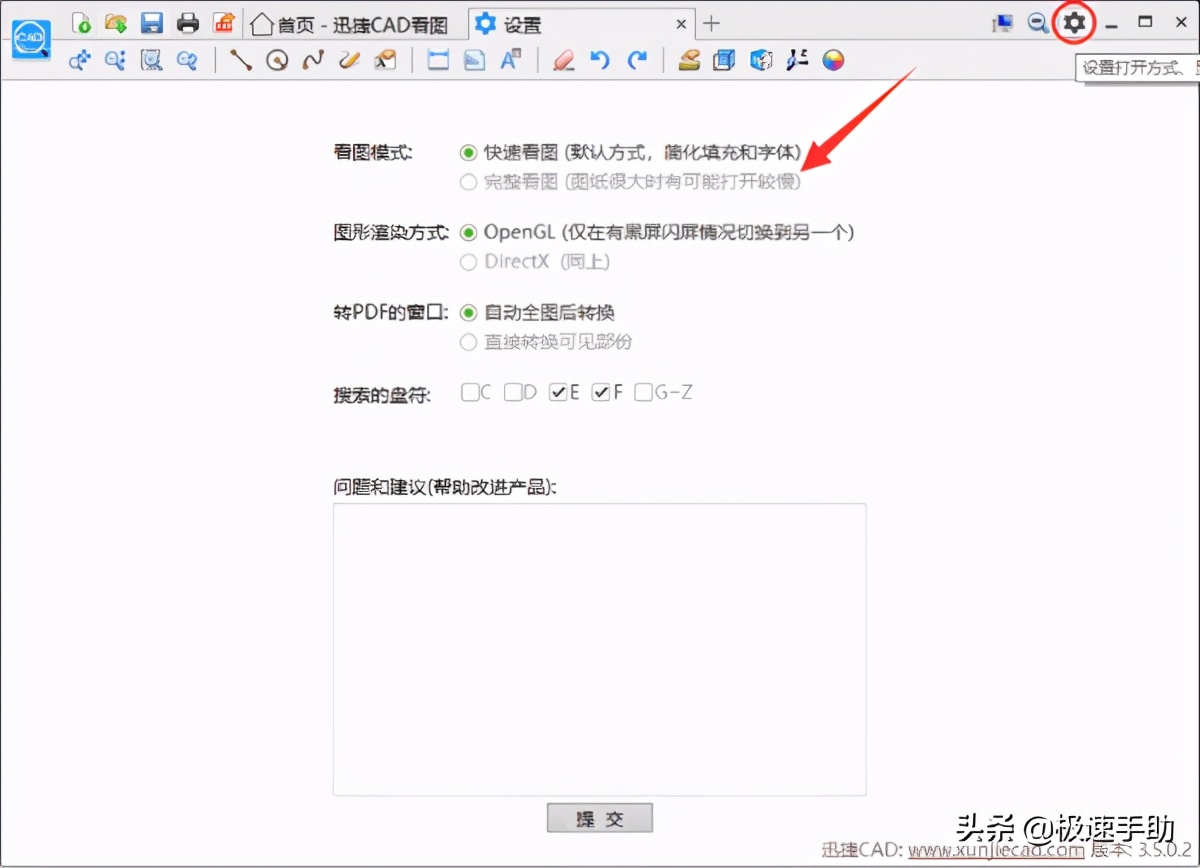Screen dimensions: 1200x868
Task: Click the undo arrow icon
Action: tap(600, 60)
